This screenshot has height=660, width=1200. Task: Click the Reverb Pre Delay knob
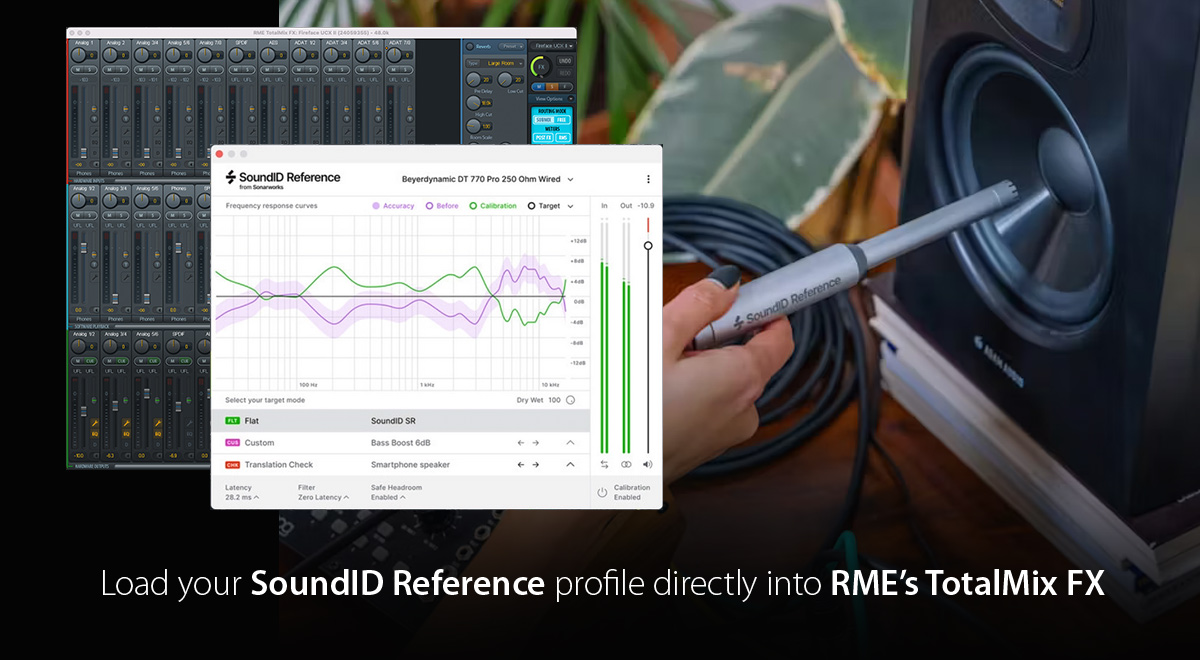click(475, 80)
